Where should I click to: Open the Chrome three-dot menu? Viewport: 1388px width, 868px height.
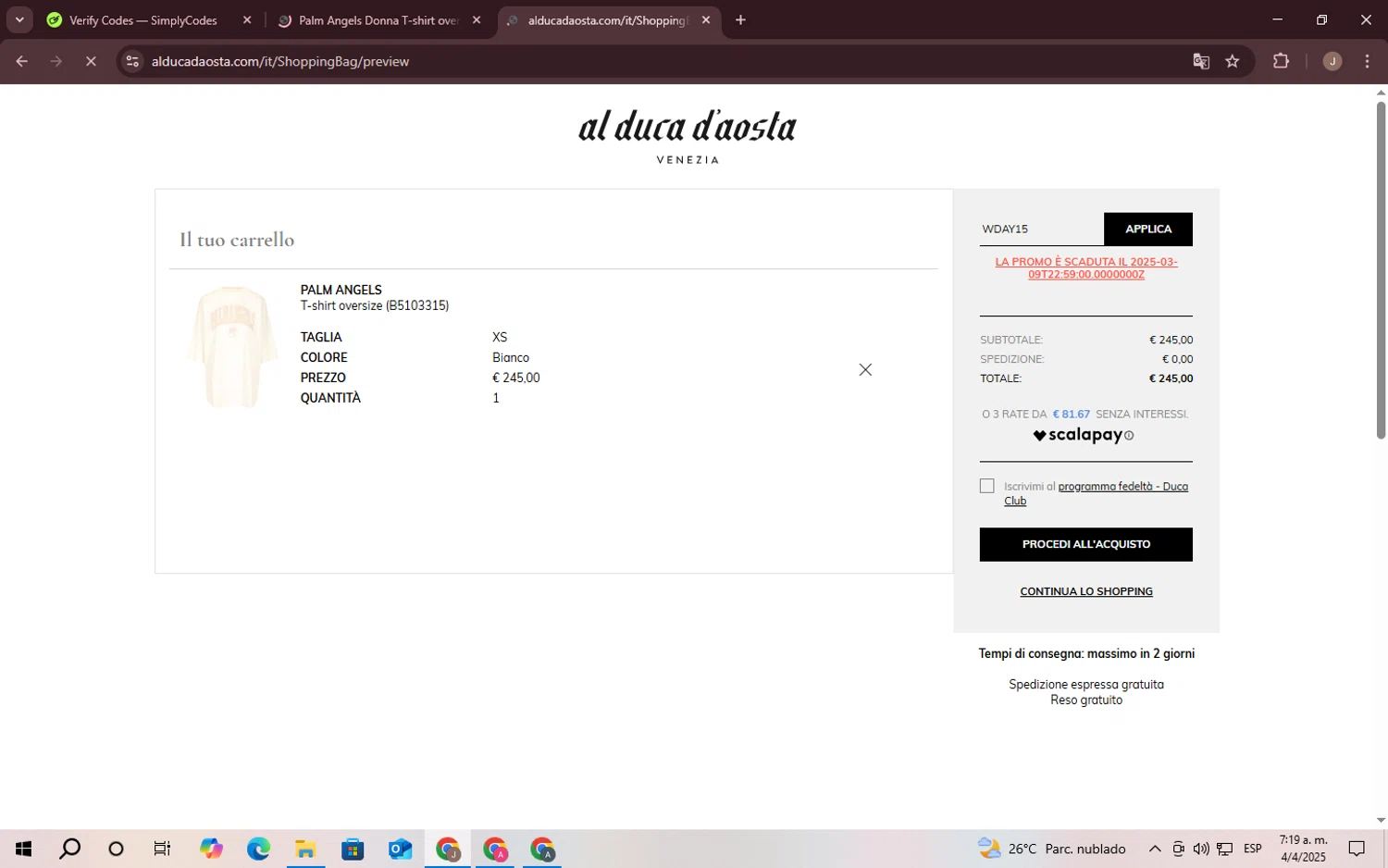point(1367,61)
